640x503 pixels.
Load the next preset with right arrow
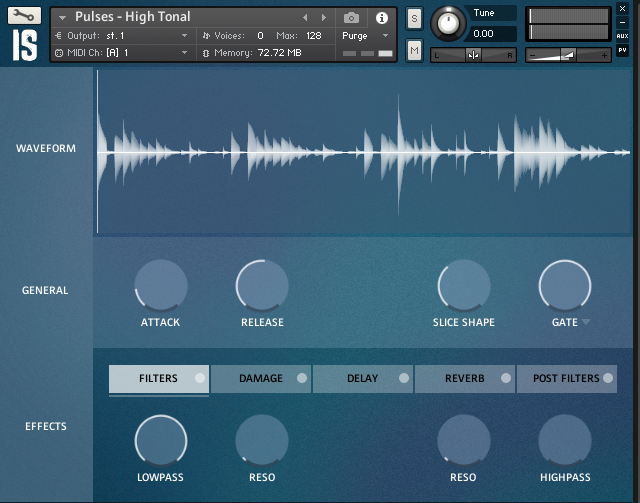point(324,18)
